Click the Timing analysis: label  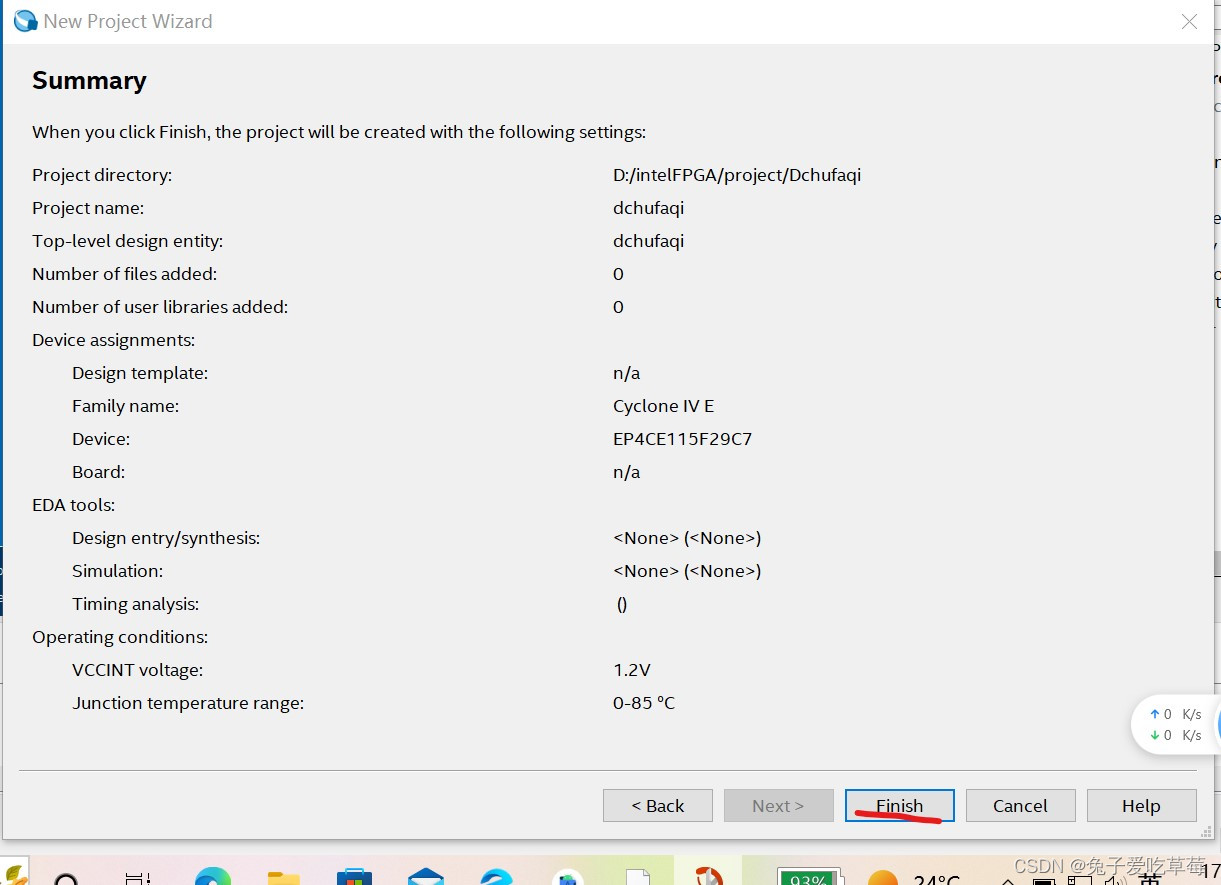coord(135,604)
